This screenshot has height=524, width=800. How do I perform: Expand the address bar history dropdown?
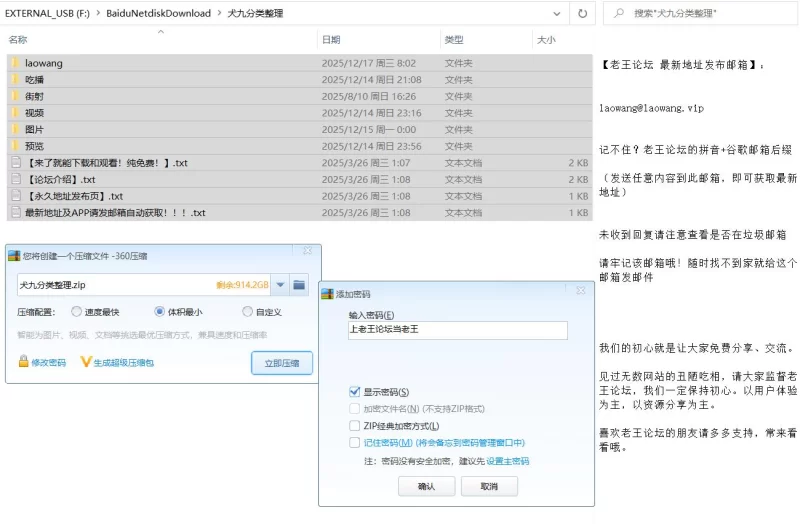point(556,14)
